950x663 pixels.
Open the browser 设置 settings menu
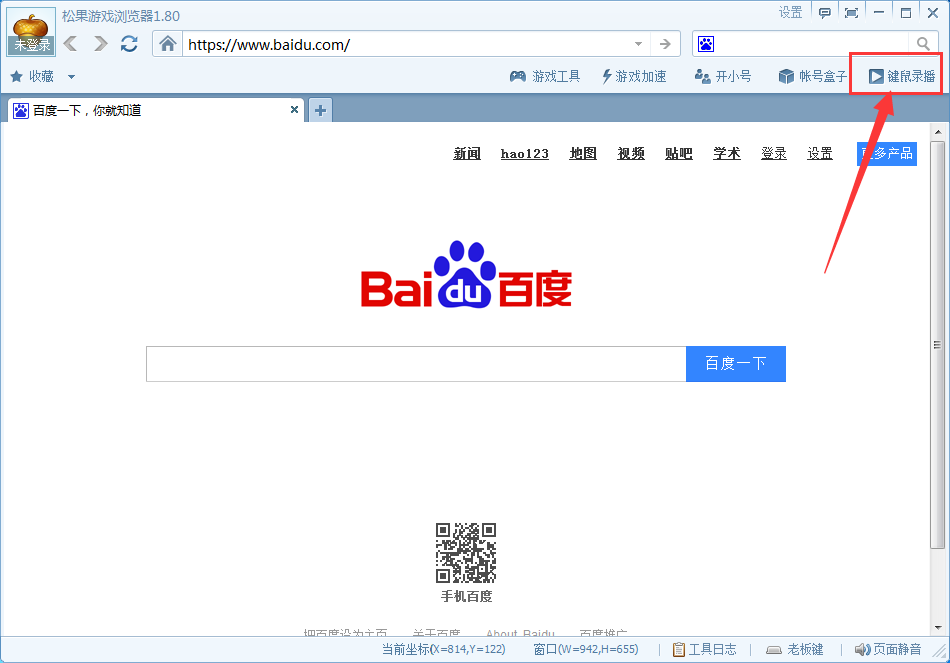click(x=789, y=12)
